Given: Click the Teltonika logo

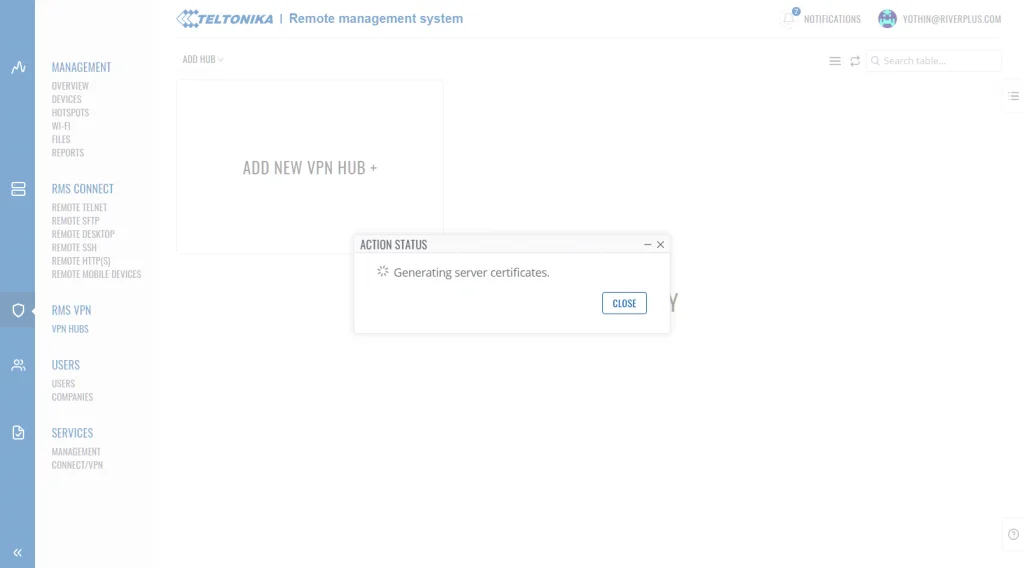Looking at the screenshot, I should point(225,19).
